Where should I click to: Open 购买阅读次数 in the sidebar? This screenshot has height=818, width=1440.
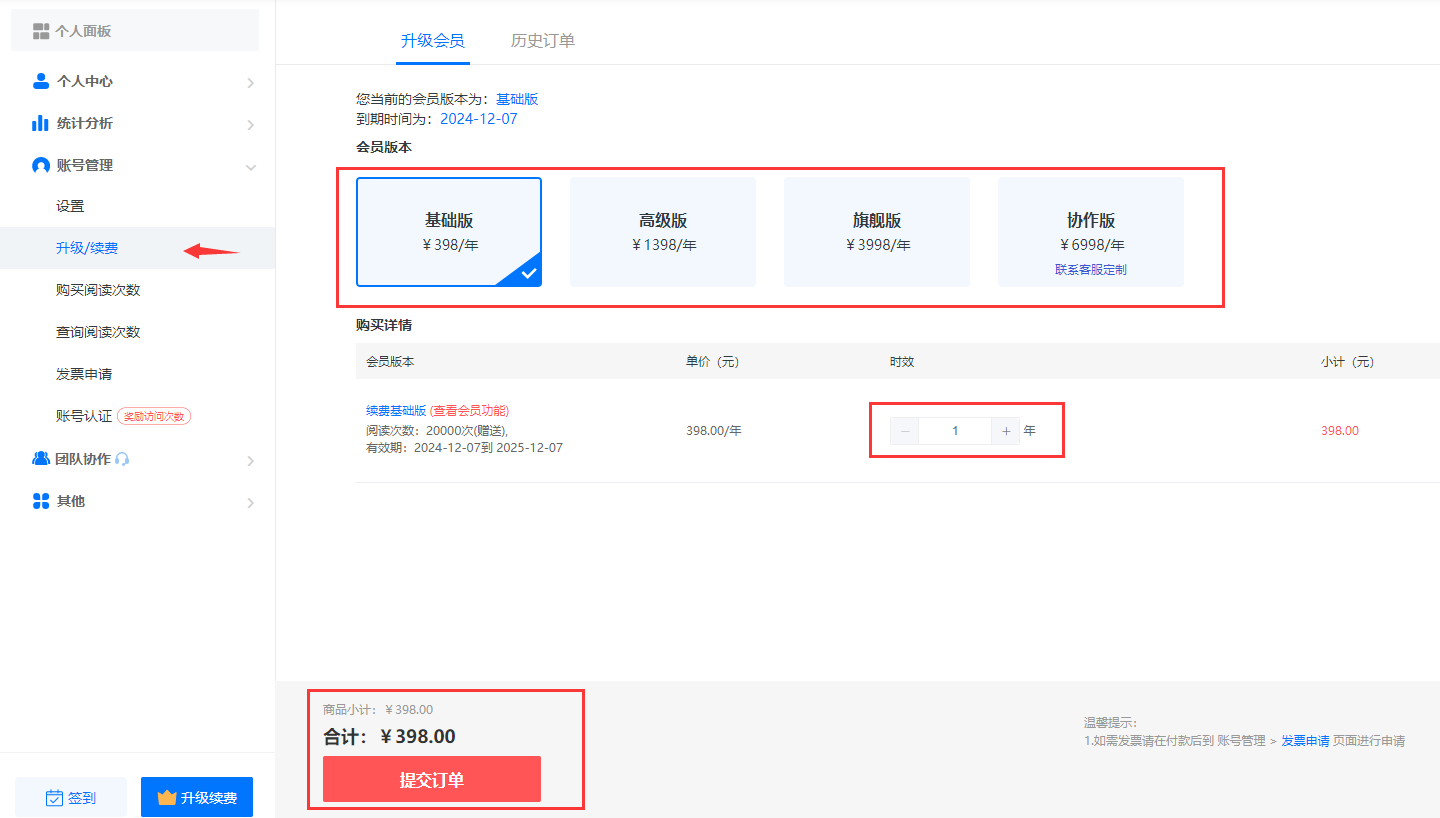click(98, 290)
